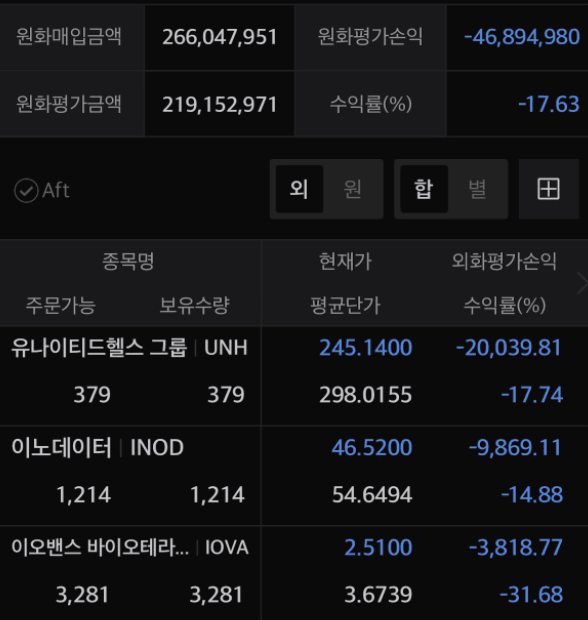588x620 pixels.
Task: Select the 합 combined view toggle
Action: (424, 189)
